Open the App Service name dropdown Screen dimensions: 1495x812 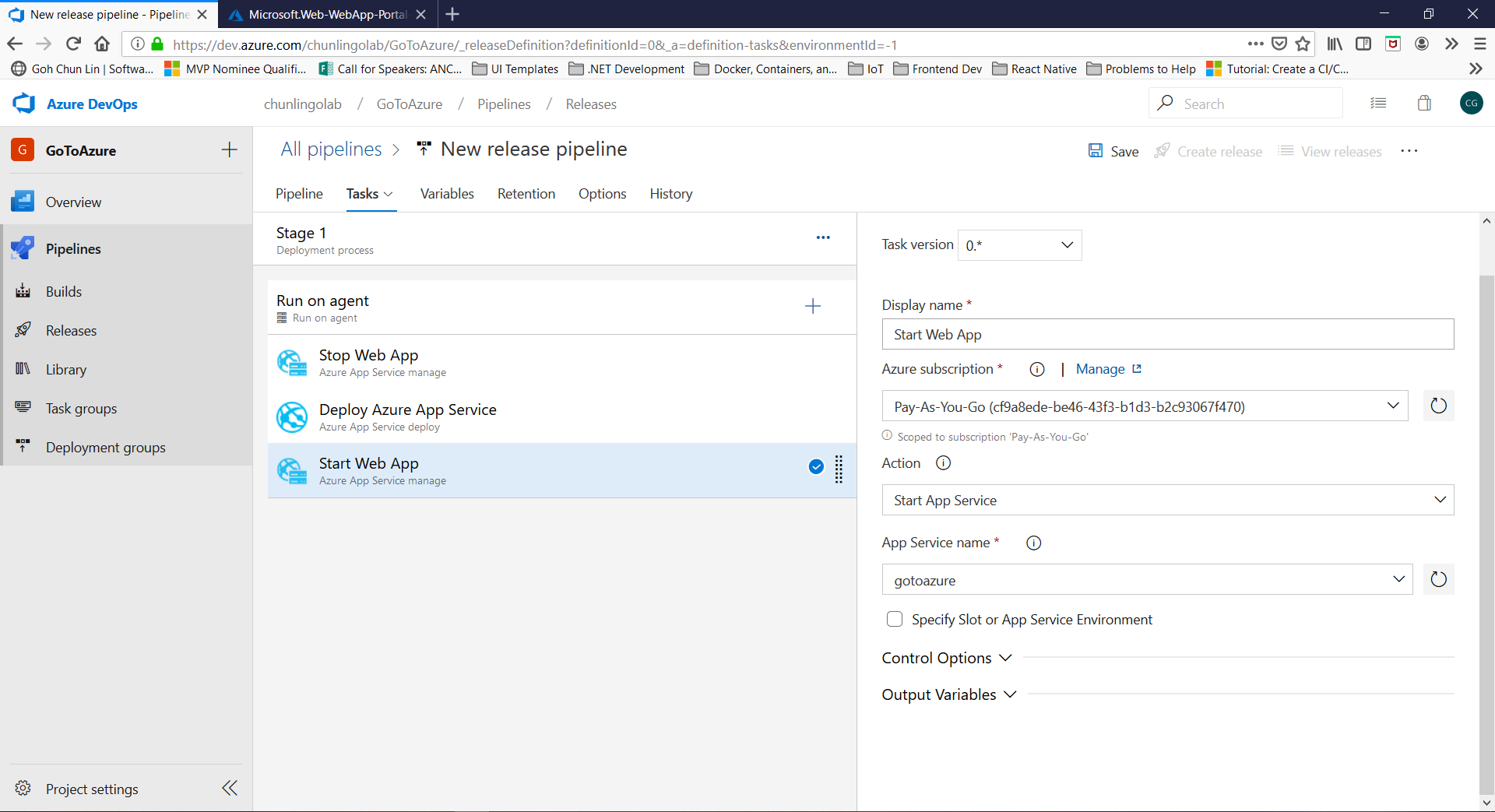click(x=1147, y=580)
